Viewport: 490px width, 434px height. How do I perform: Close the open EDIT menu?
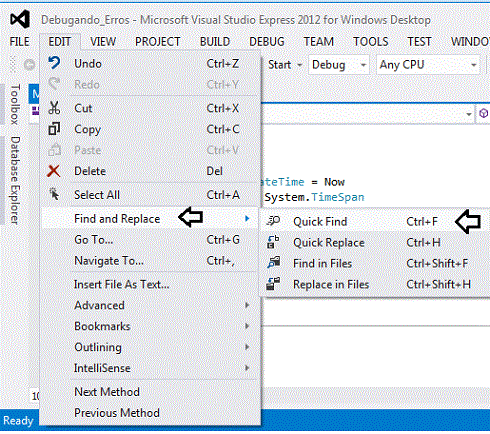pyautogui.click(x=60, y=42)
